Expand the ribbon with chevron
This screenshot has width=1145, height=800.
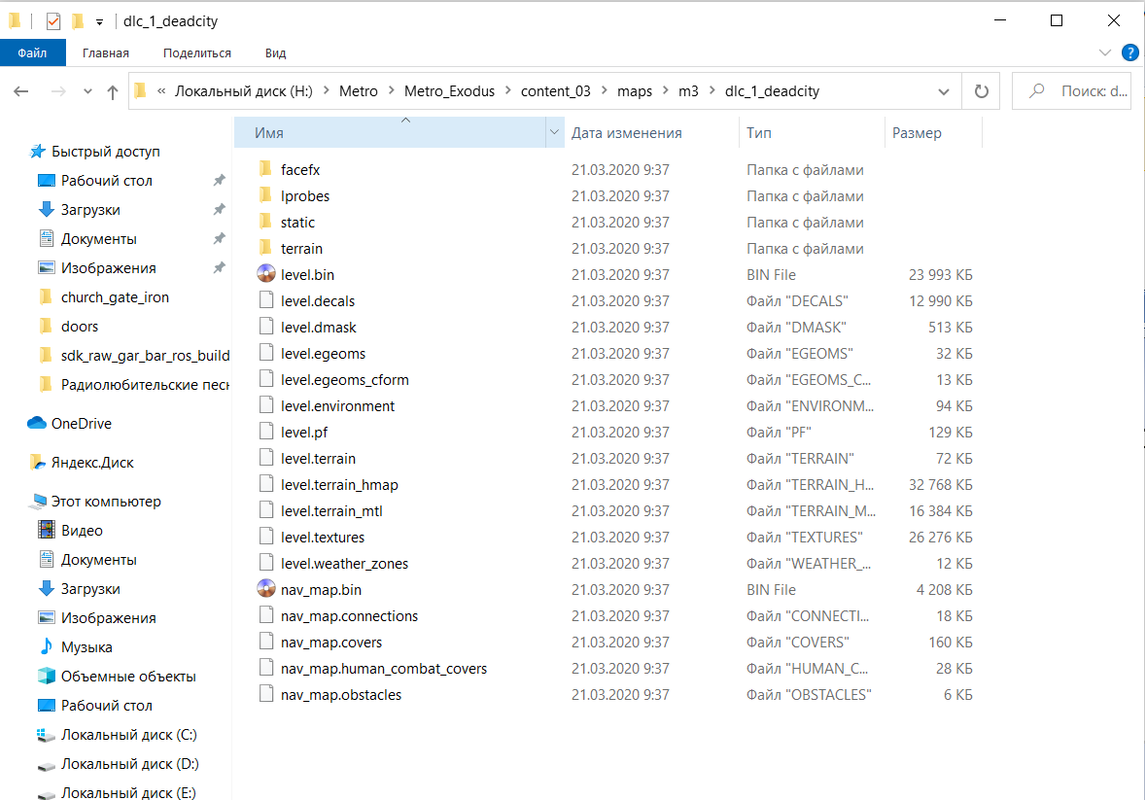point(1105,53)
